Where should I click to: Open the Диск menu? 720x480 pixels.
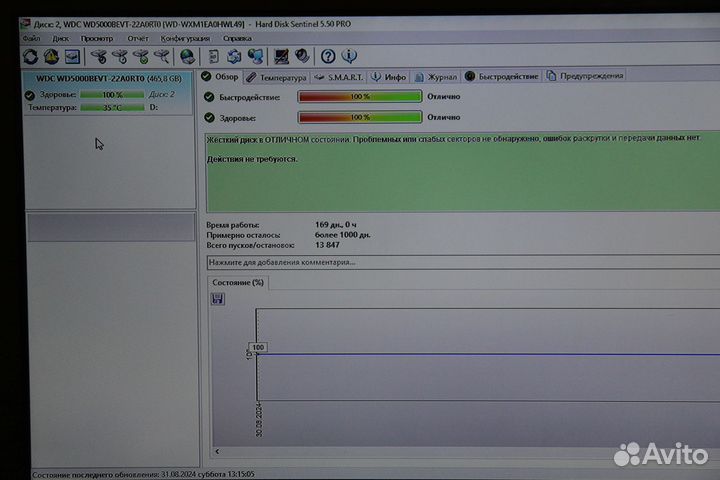tap(60, 39)
